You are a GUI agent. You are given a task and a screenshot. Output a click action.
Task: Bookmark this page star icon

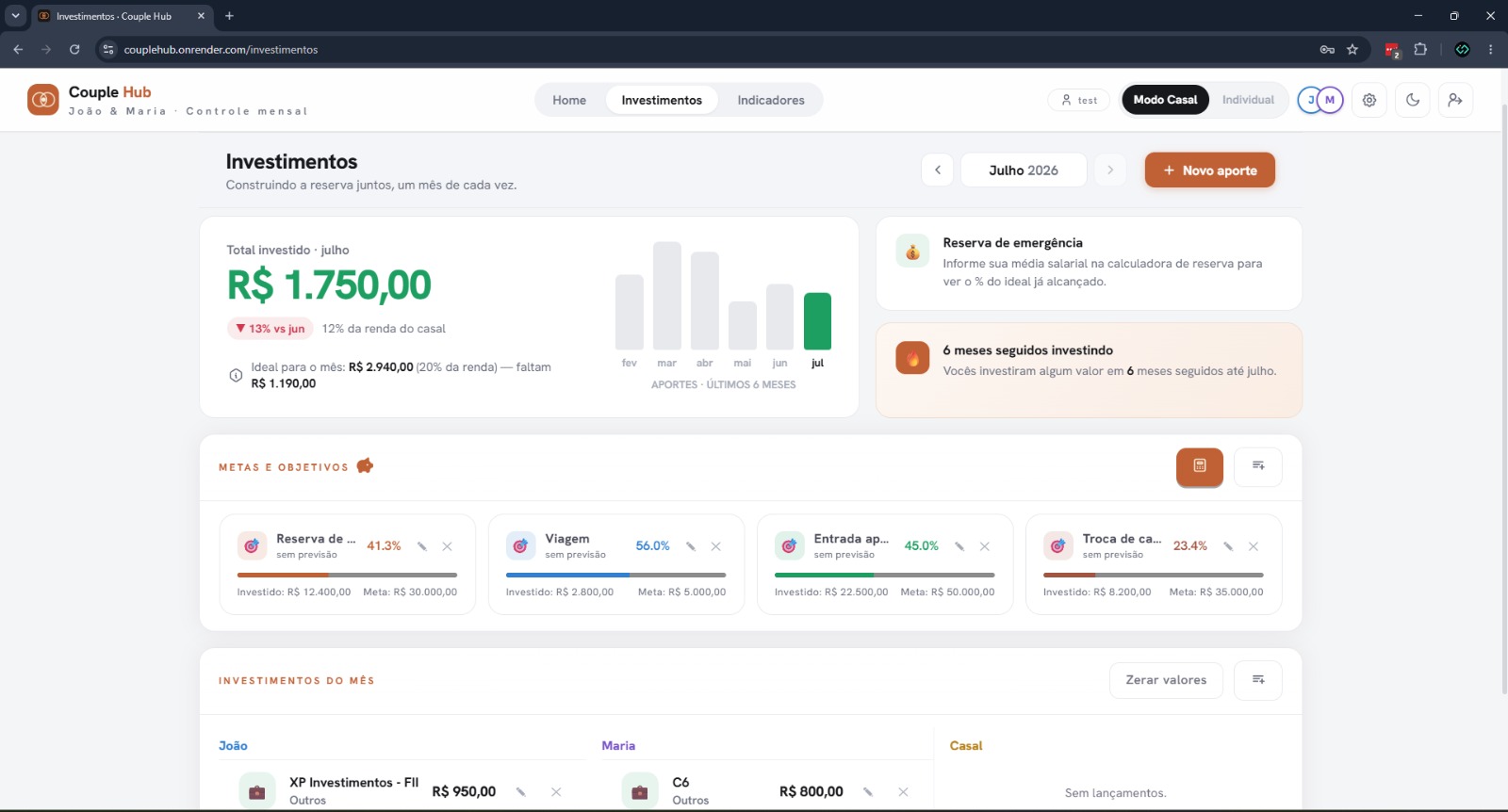(x=1352, y=49)
